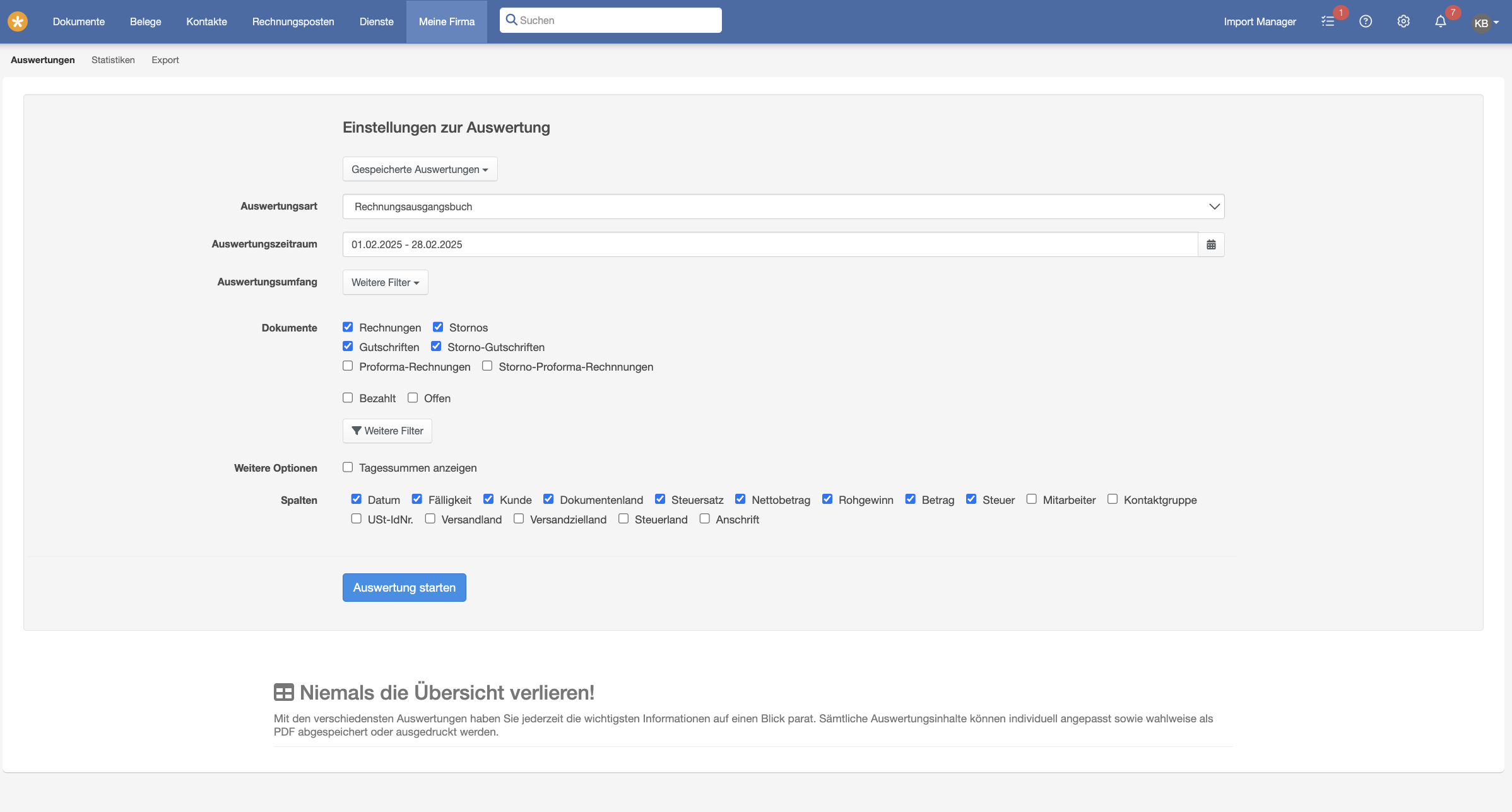Start the report with Auswertung starten
Image resolution: width=1512 pixels, height=812 pixels.
tap(405, 587)
